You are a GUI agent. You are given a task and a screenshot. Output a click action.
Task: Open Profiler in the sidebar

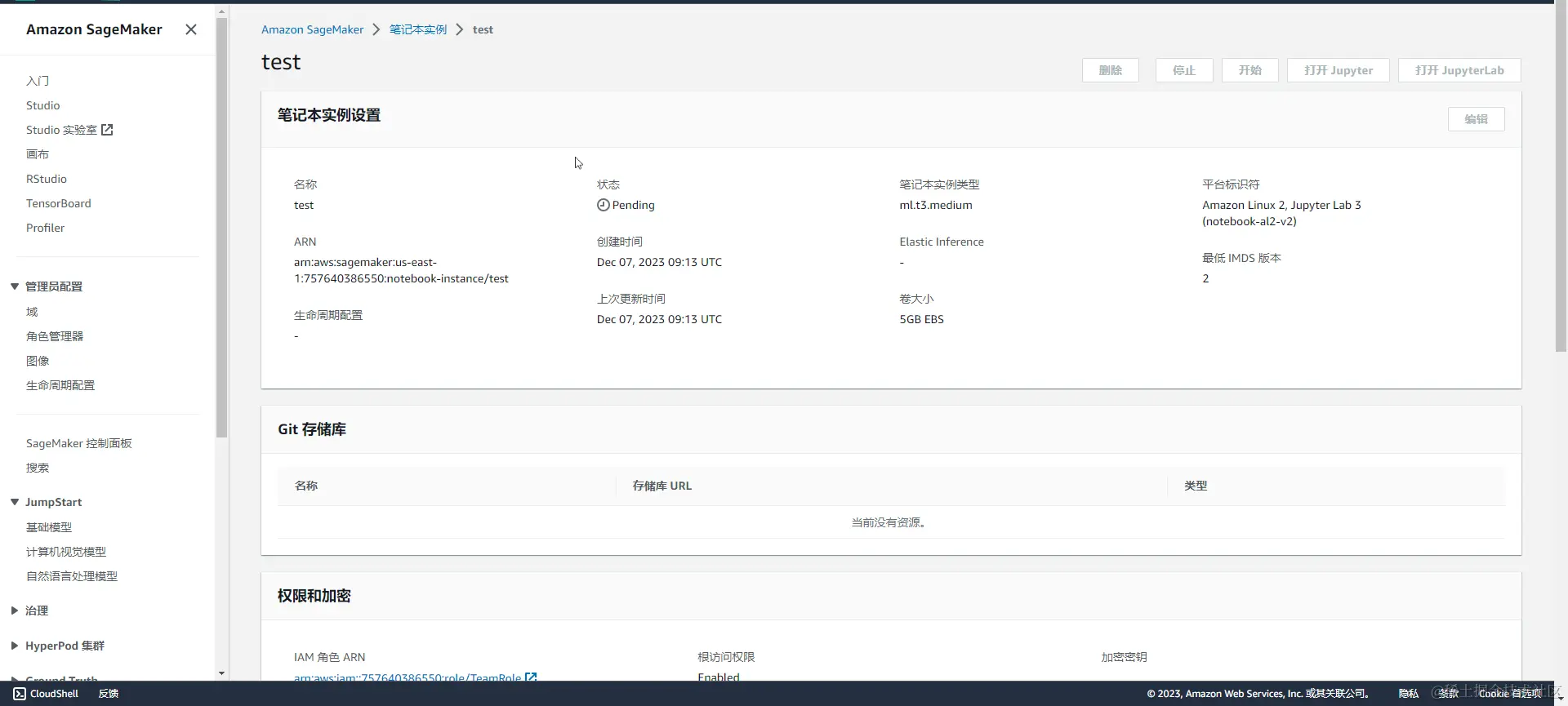pos(45,228)
